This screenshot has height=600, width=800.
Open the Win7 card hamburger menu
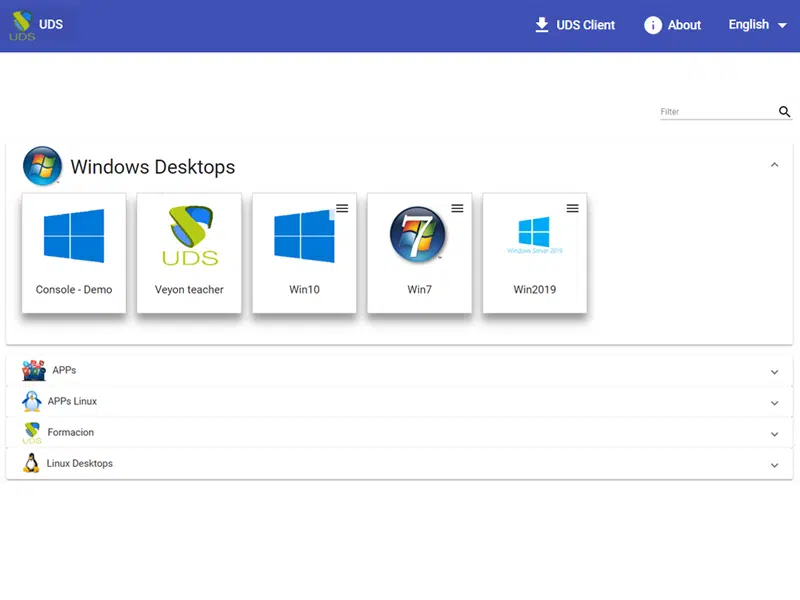458,208
